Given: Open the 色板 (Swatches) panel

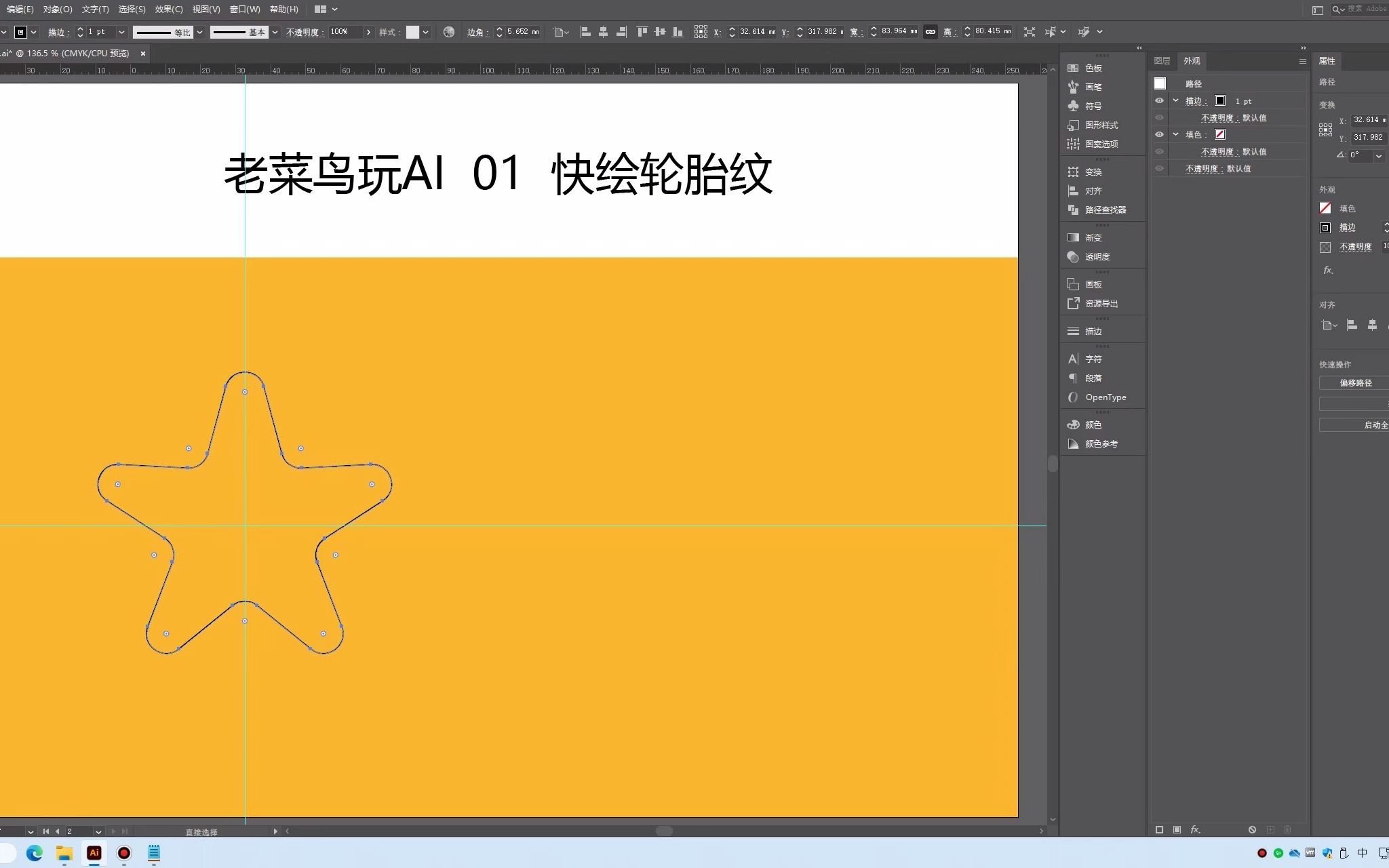Looking at the screenshot, I should coord(1085,68).
